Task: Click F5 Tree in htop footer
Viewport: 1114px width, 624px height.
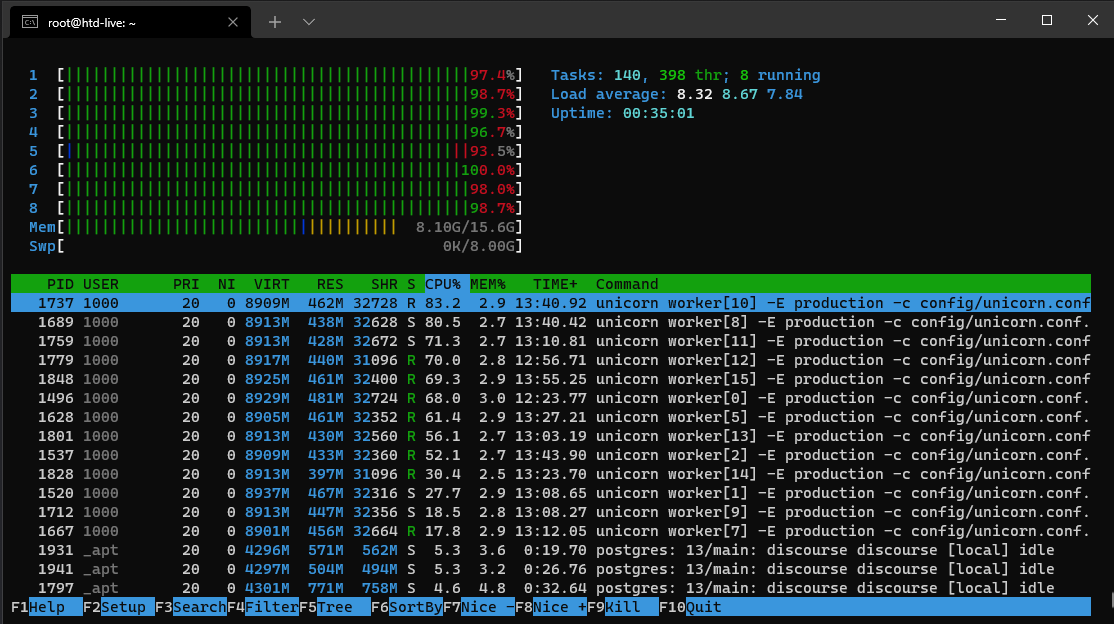Action: coord(335,607)
